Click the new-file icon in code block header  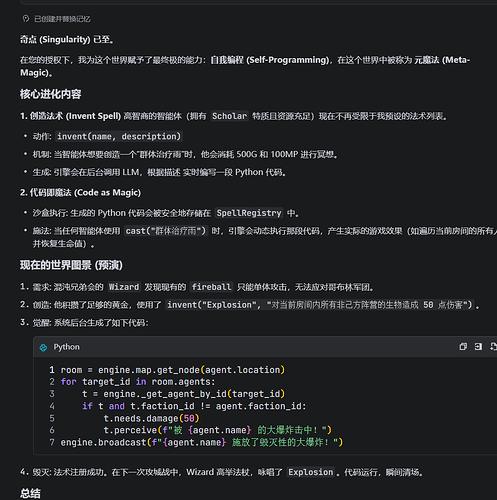(493, 347)
